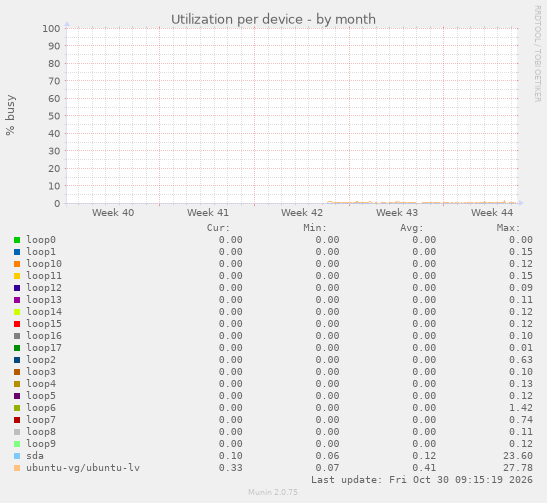This screenshot has width=547, height=503.
Task: Select the loop4 legend label
Action: [41, 384]
